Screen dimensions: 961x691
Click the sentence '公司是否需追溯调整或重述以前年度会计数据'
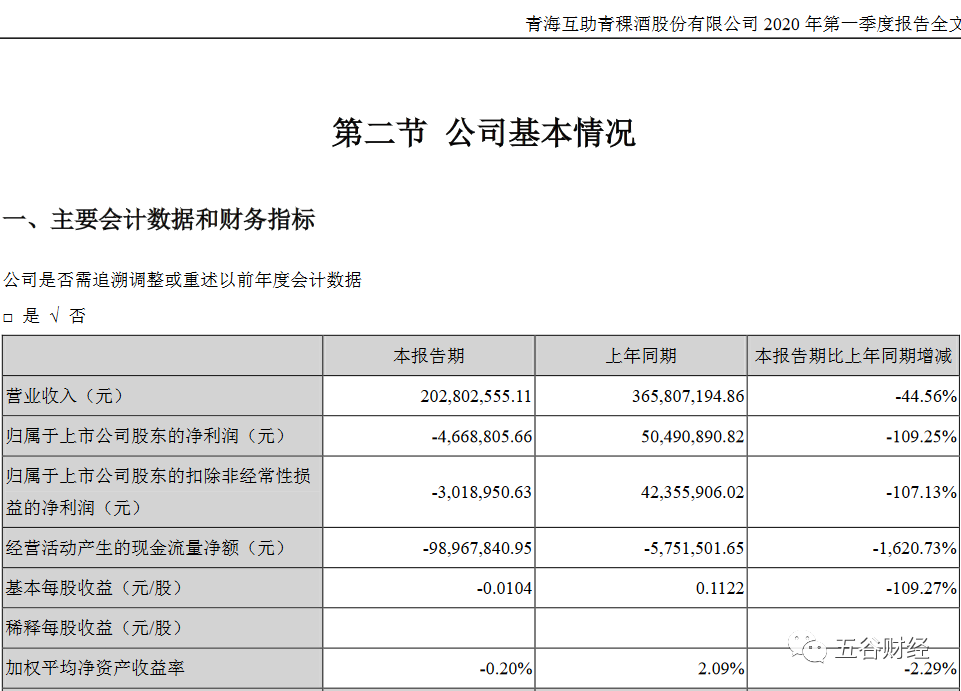point(182,280)
